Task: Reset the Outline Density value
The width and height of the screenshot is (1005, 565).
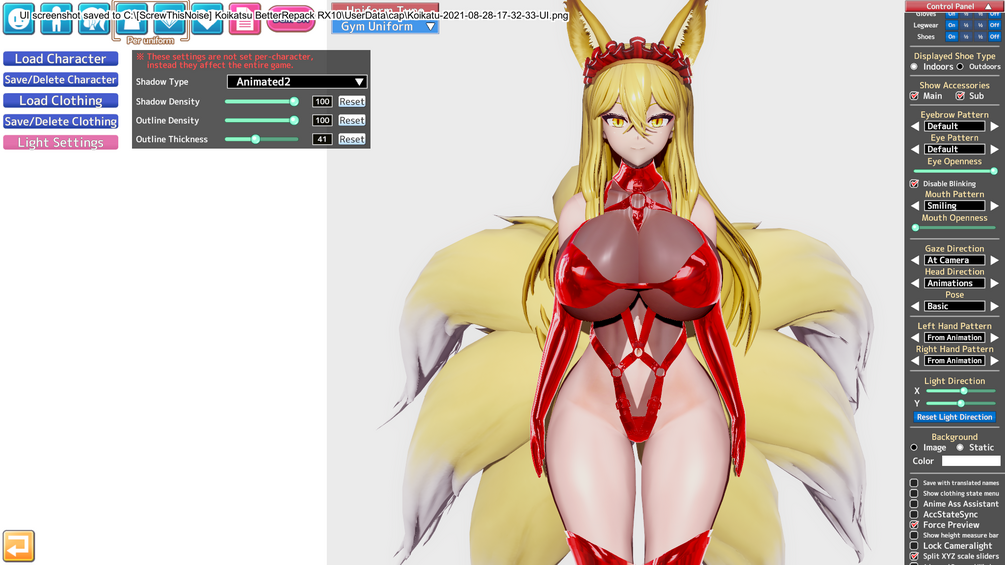Action: point(352,120)
